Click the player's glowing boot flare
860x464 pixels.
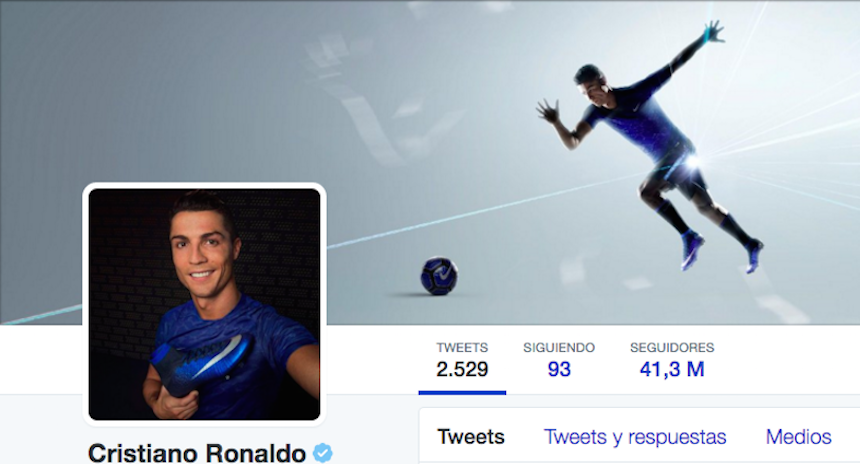coord(693,161)
